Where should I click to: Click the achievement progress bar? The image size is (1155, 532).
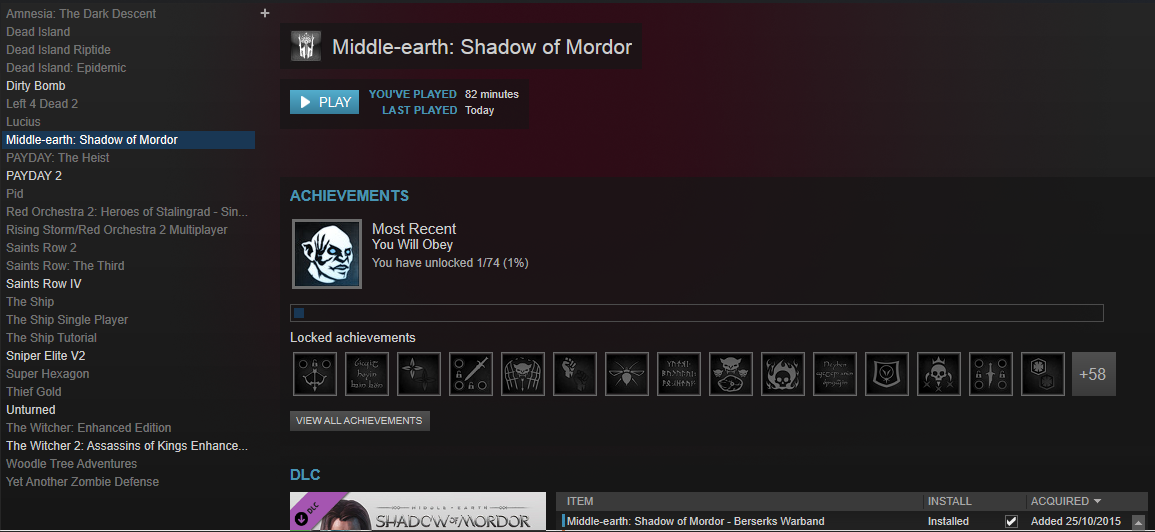point(697,313)
